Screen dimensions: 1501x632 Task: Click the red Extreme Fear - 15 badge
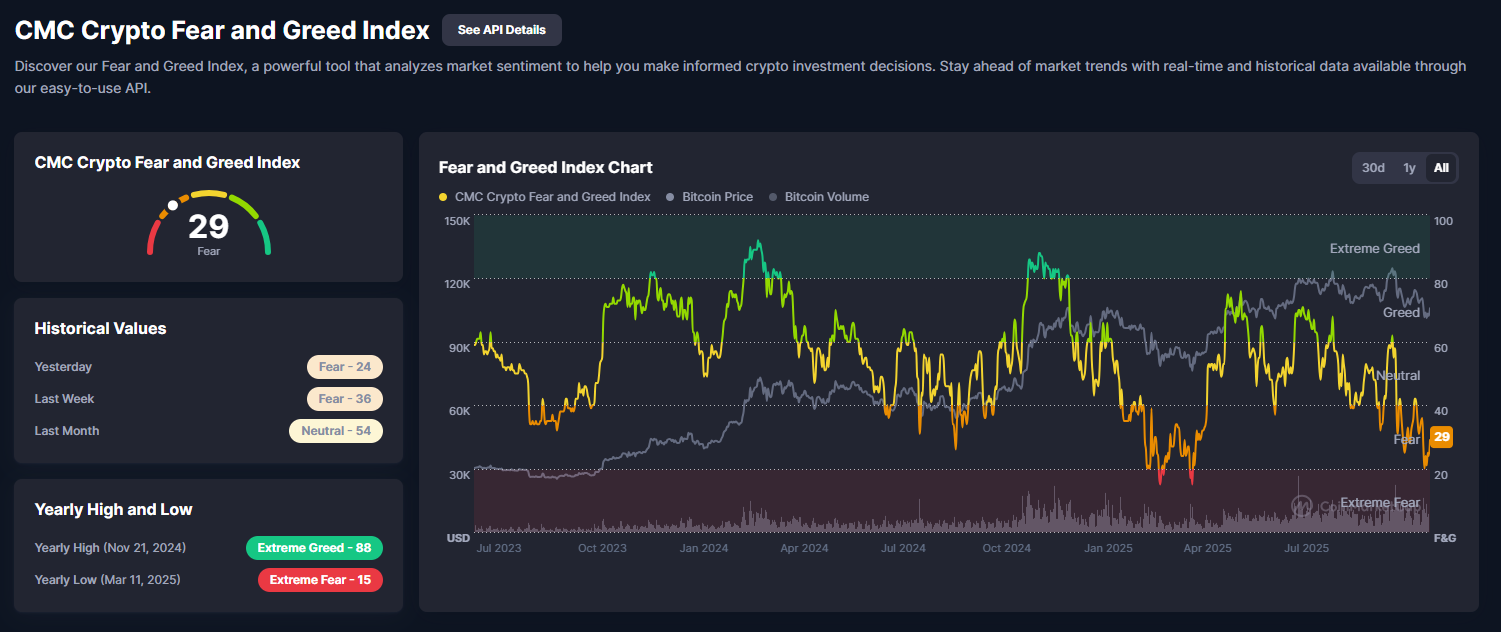(320, 580)
